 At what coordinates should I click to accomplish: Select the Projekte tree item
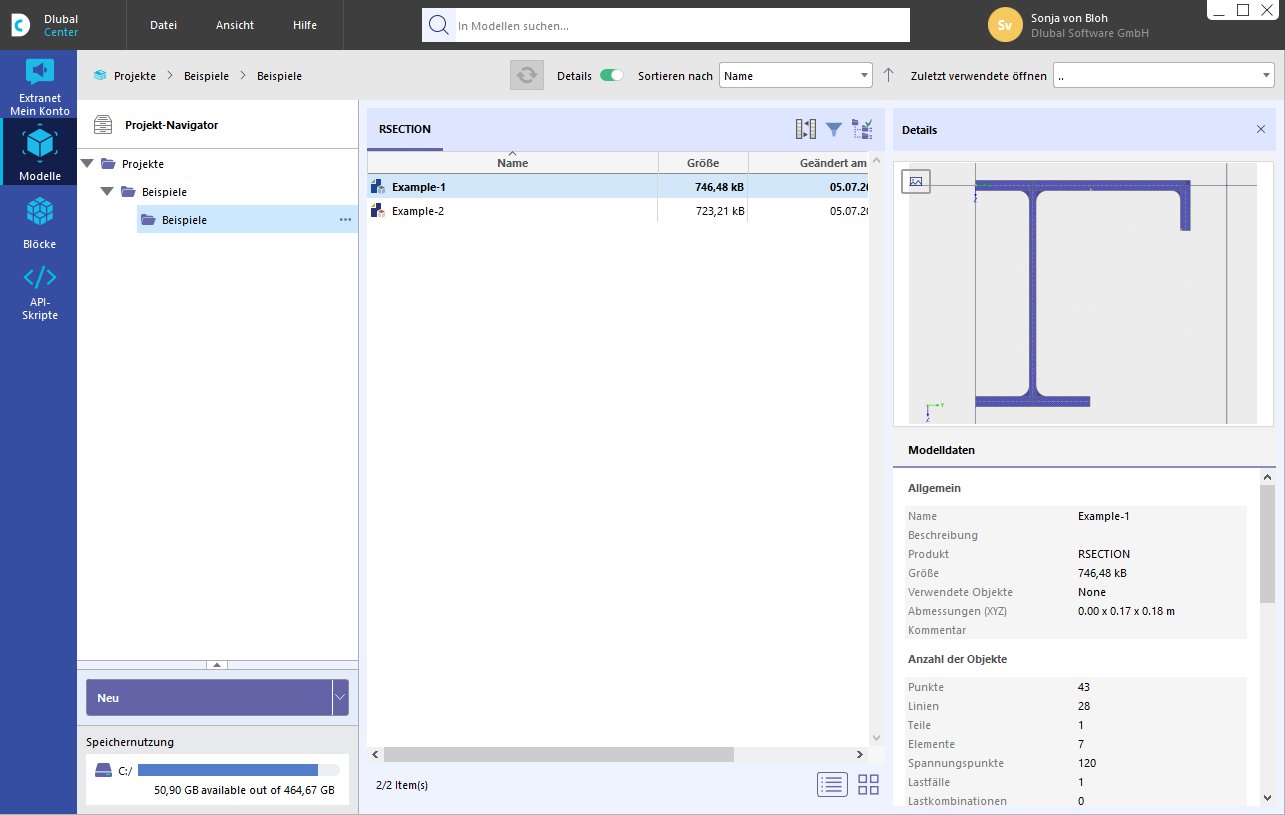[143, 163]
